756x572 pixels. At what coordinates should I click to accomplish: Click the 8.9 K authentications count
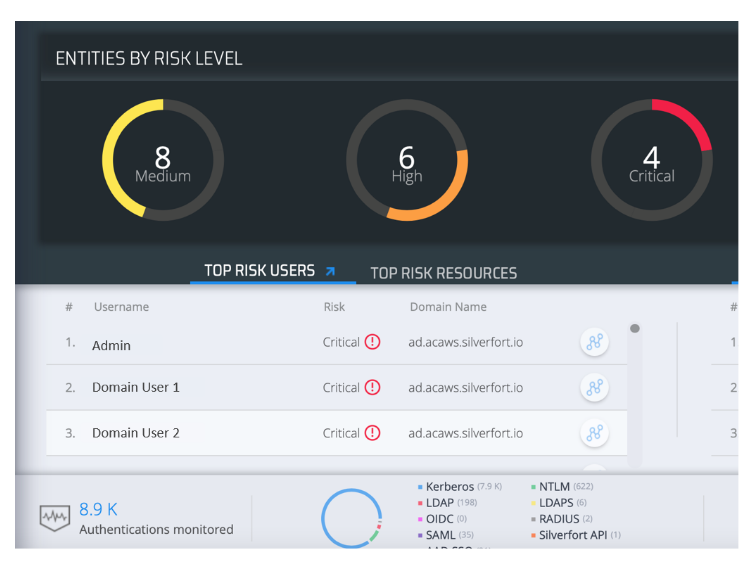[98, 510]
